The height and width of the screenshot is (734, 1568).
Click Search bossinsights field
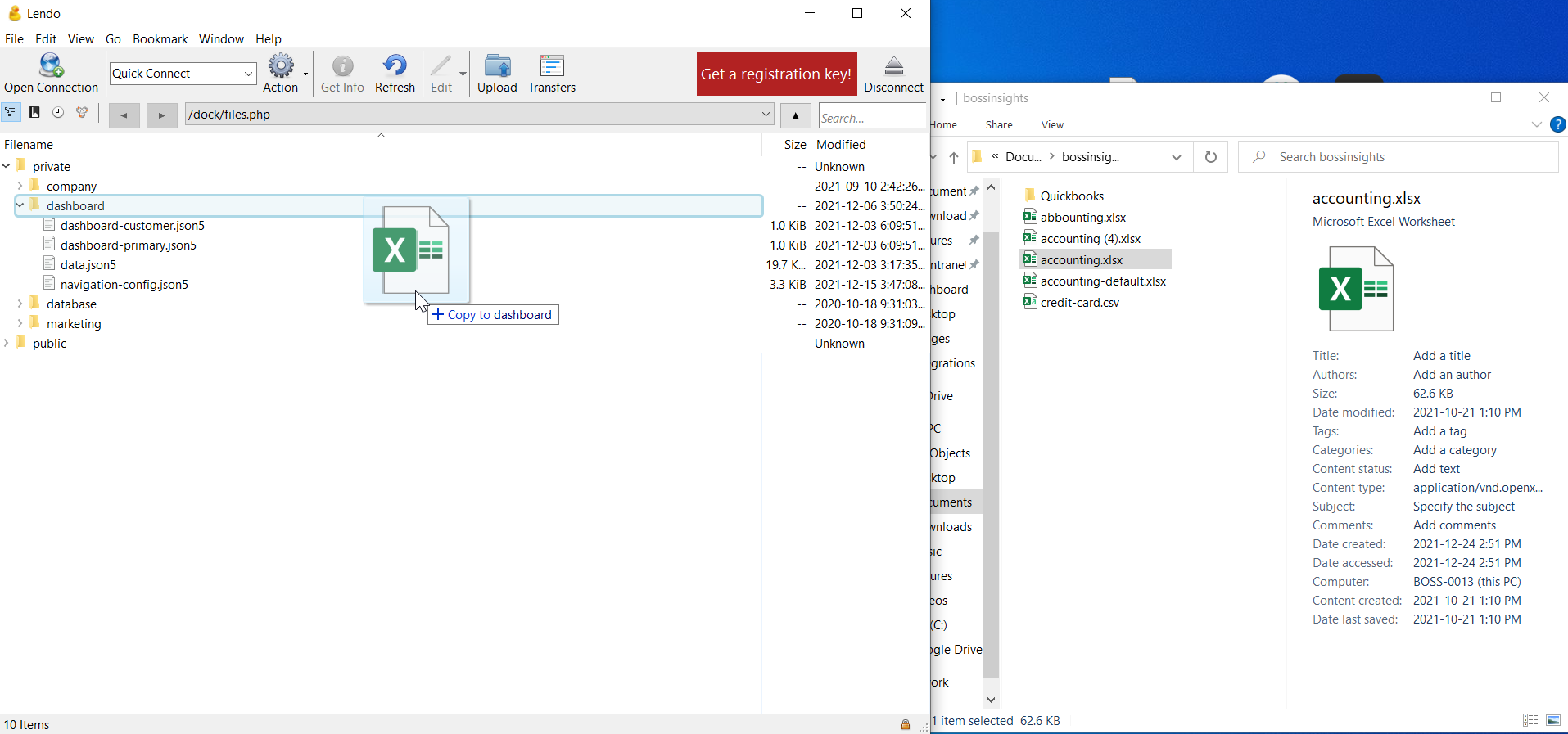pos(1399,157)
